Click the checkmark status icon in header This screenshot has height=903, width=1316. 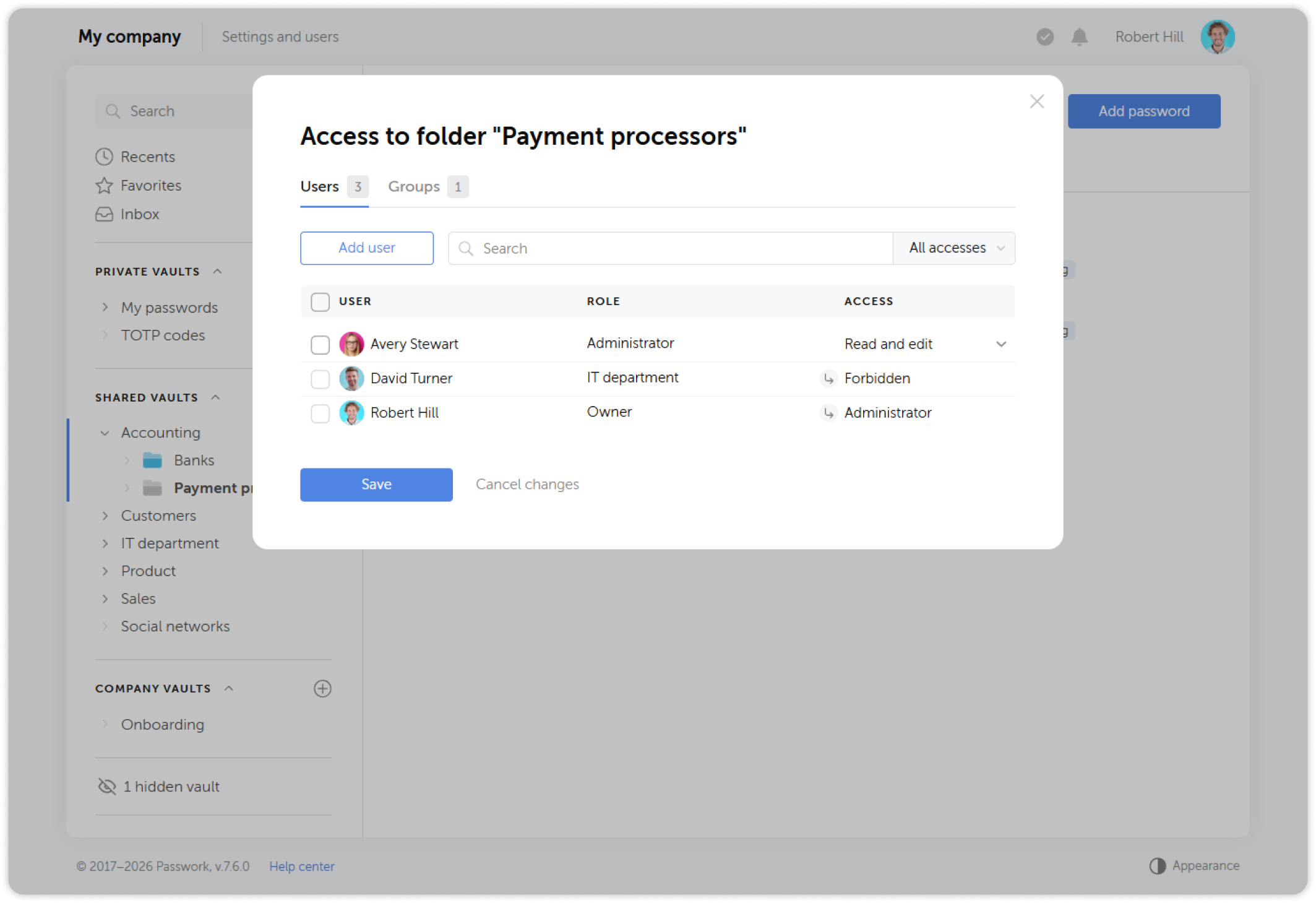[1045, 37]
